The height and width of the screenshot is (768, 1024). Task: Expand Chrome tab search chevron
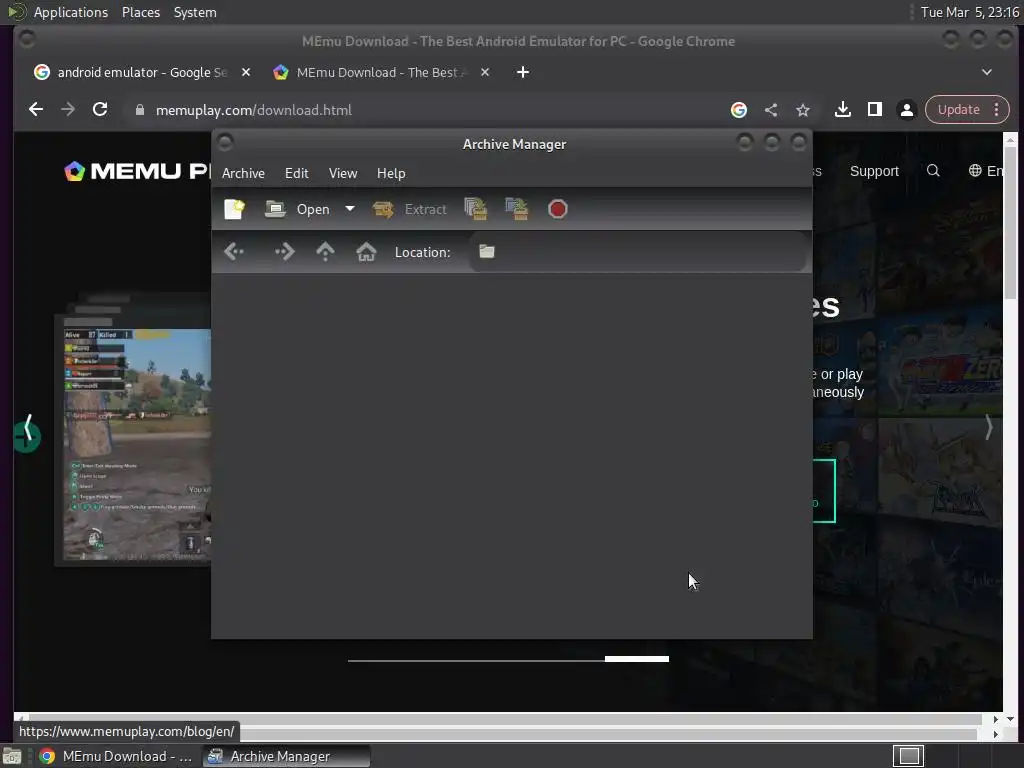(x=986, y=72)
